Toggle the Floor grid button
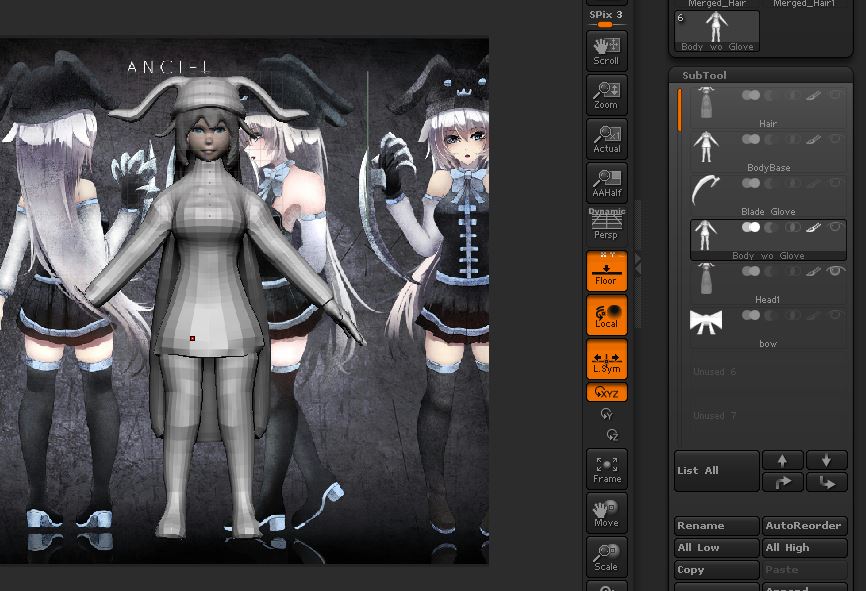This screenshot has width=866, height=591. [x=606, y=271]
